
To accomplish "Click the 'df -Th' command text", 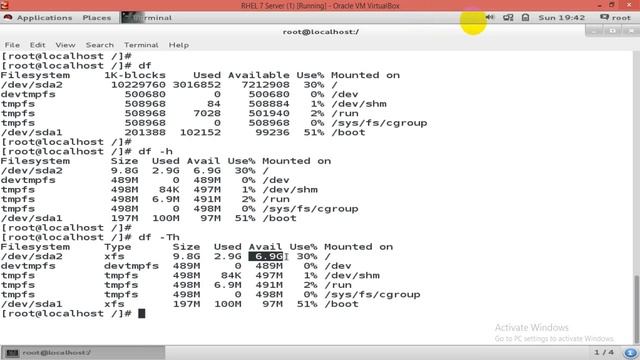I will tap(159, 237).
